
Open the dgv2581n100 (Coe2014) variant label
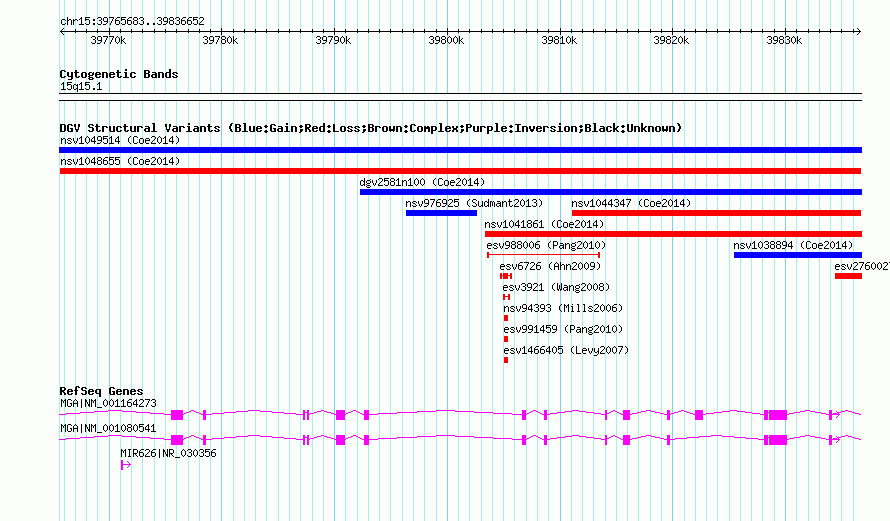pyautogui.click(x=422, y=182)
